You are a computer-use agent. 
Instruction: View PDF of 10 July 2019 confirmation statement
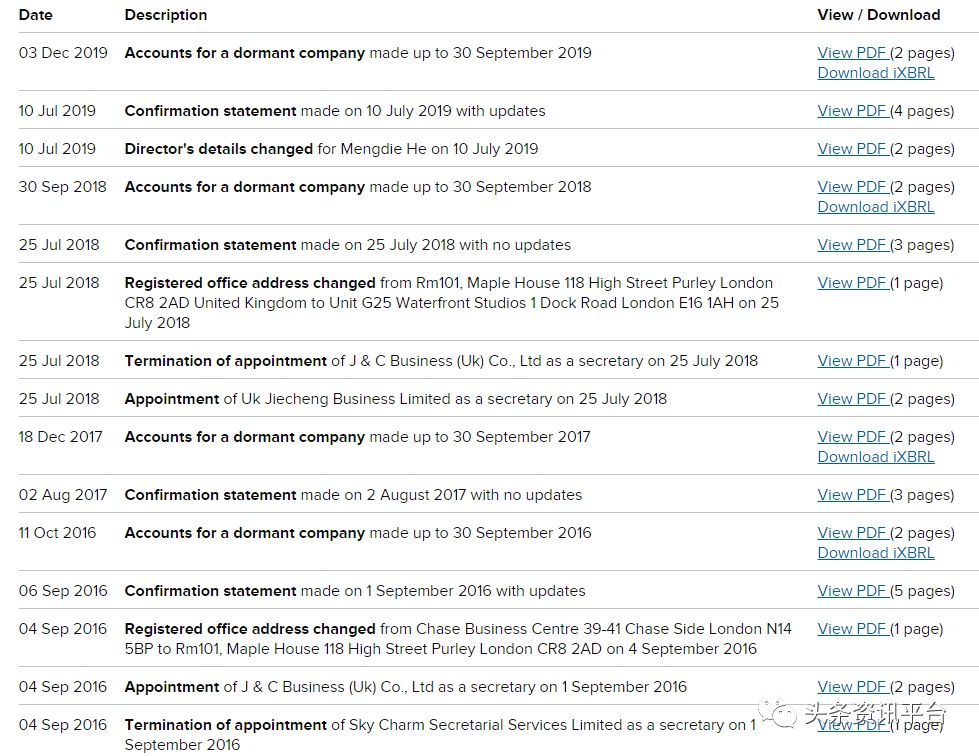tap(851, 111)
